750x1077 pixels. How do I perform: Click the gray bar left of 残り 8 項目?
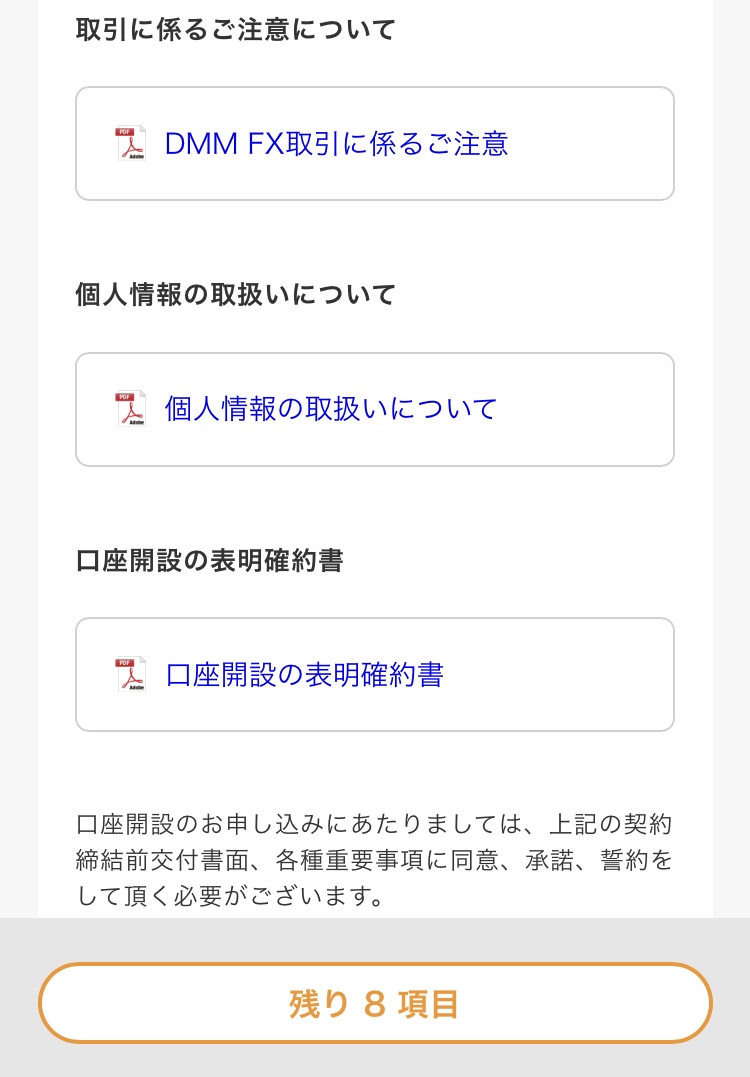(18, 1003)
